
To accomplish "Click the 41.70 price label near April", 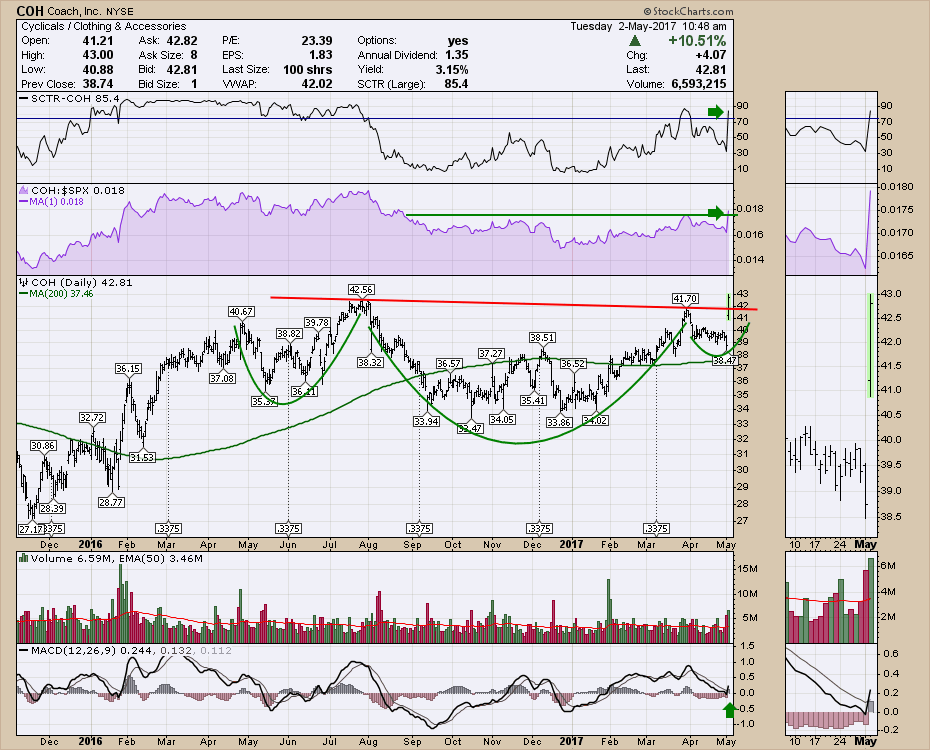I will [685, 298].
